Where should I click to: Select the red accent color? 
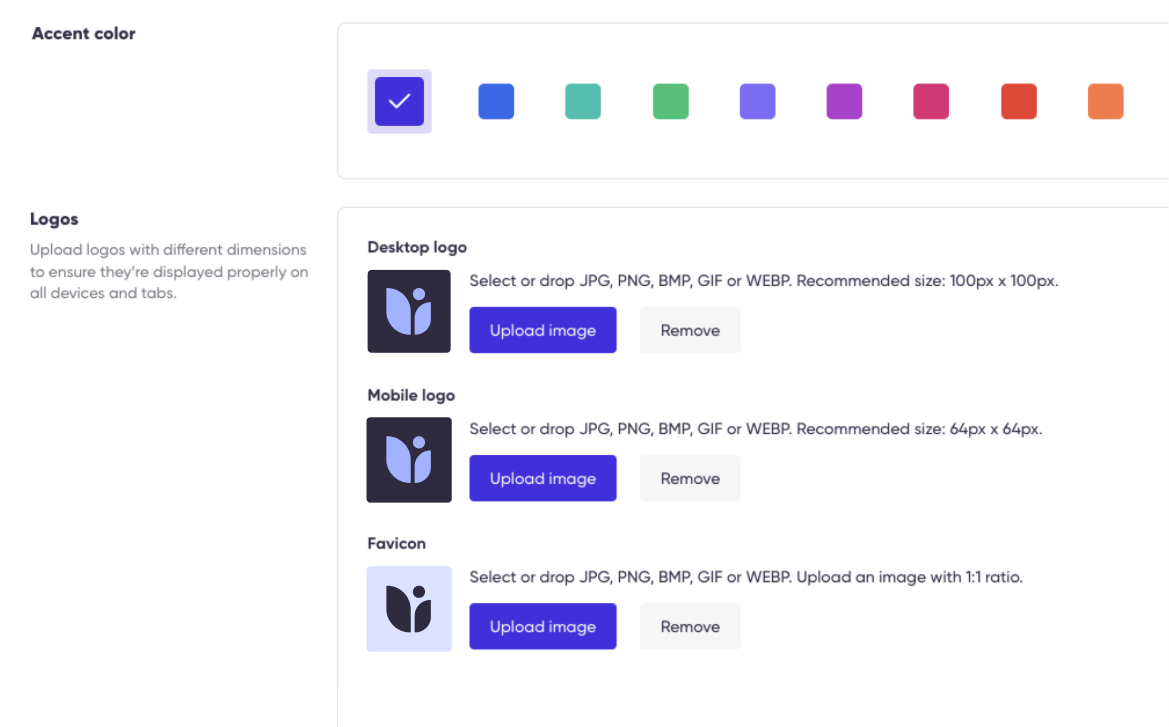[1018, 100]
